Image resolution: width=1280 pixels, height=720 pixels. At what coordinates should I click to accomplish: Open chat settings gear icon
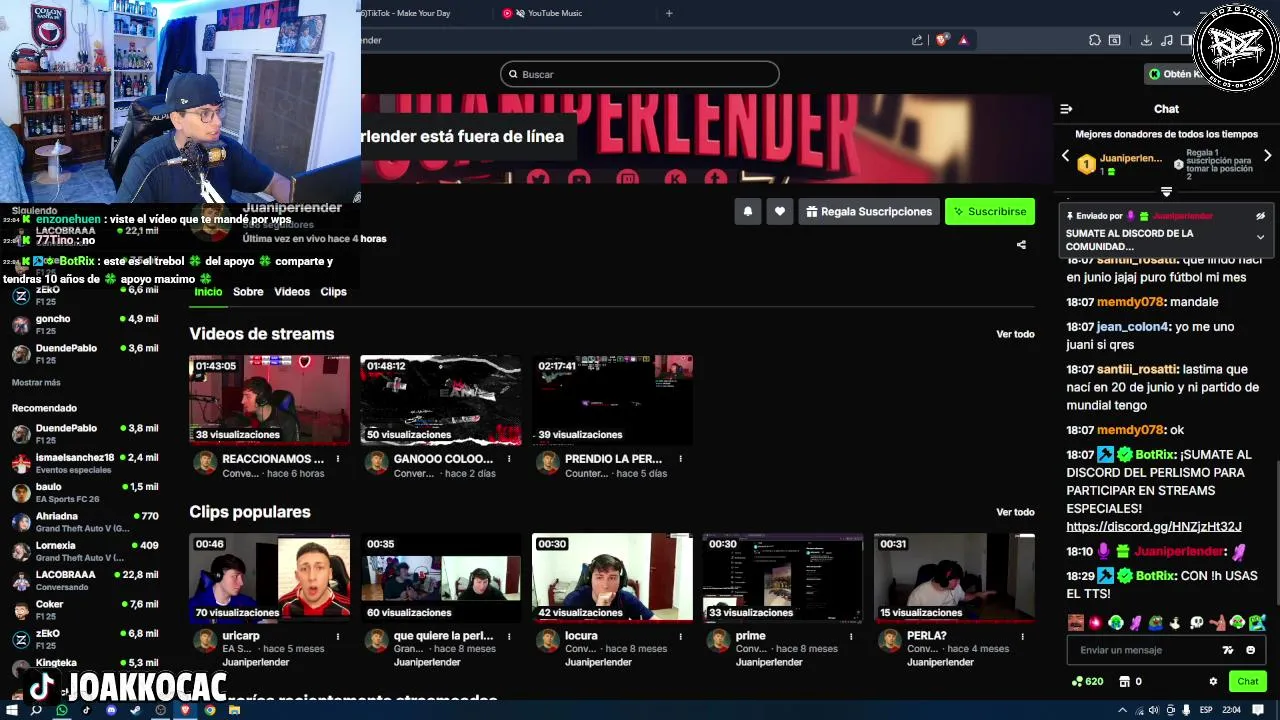[1213, 682]
